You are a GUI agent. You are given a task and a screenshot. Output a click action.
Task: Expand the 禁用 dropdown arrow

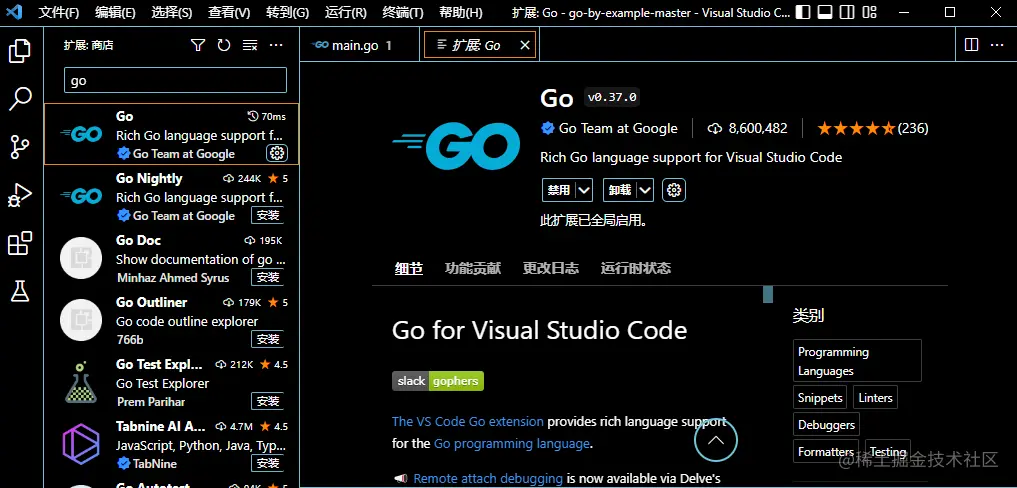(584, 190)
